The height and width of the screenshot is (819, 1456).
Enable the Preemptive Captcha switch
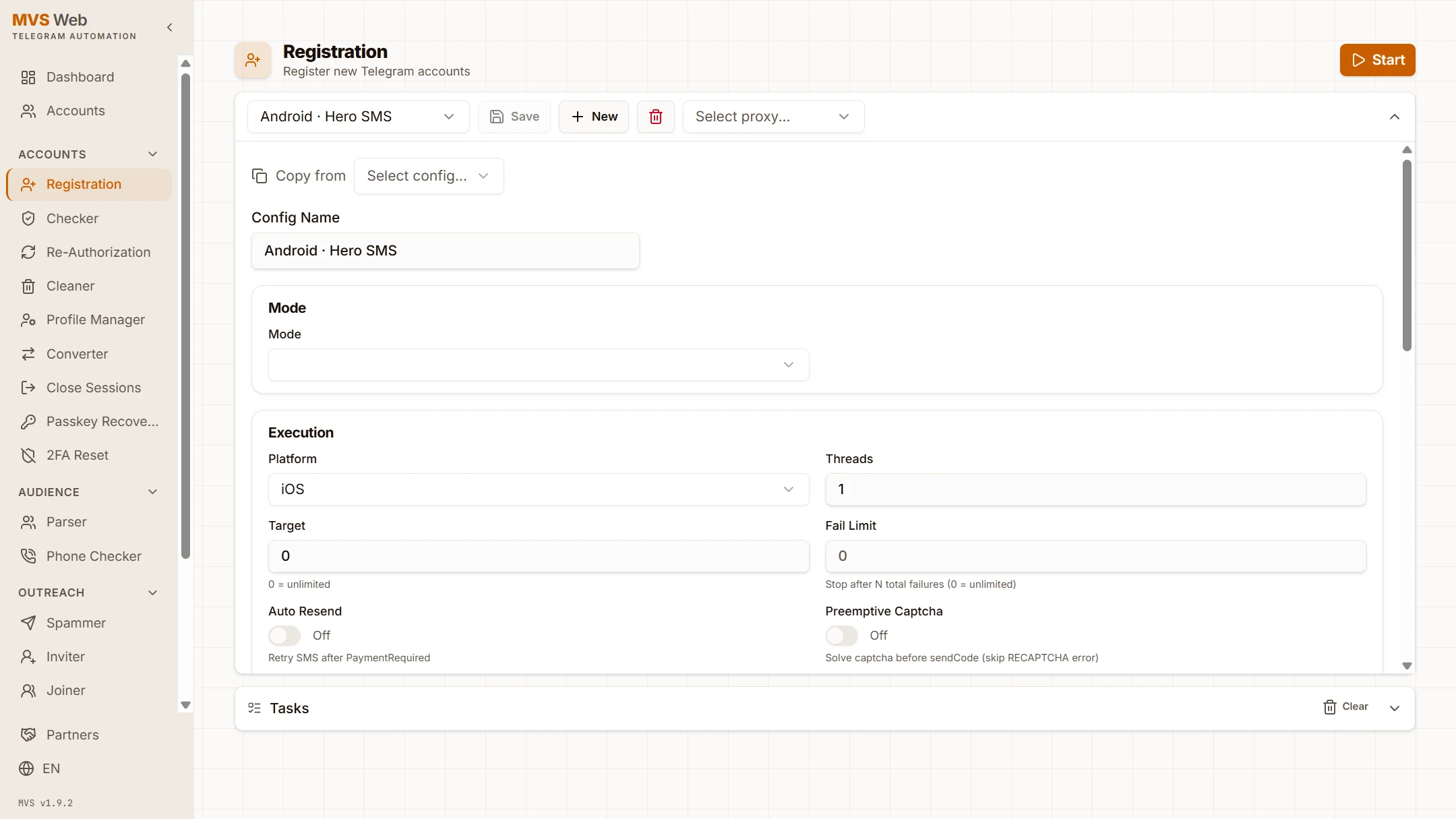(842, 636)
